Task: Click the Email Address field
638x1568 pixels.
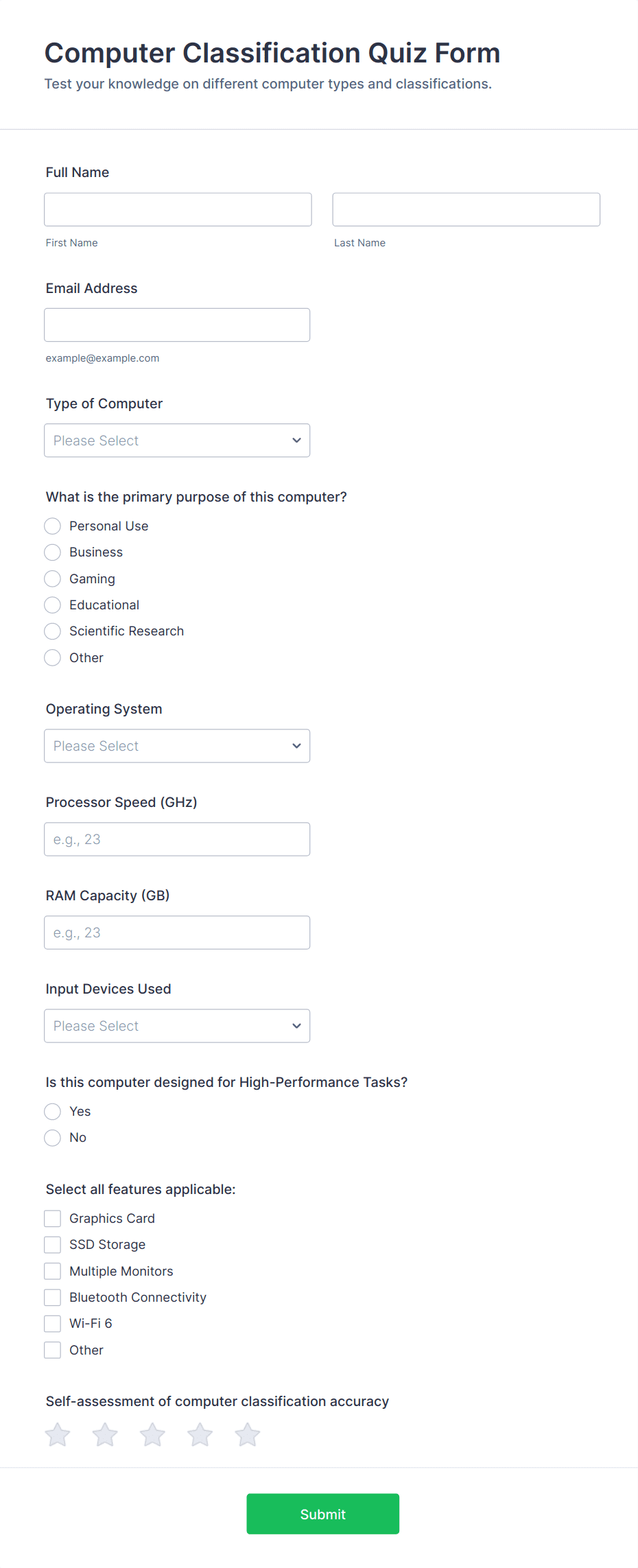Action: pyautogui.click(x=177, y=325)
